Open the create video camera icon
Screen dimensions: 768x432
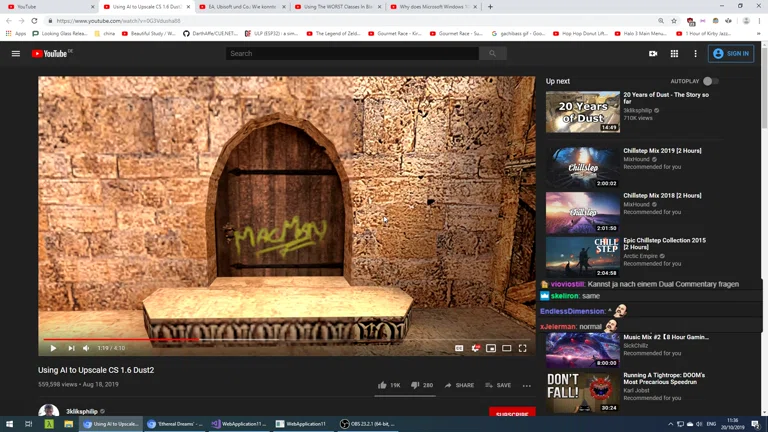tap(653, 53)
